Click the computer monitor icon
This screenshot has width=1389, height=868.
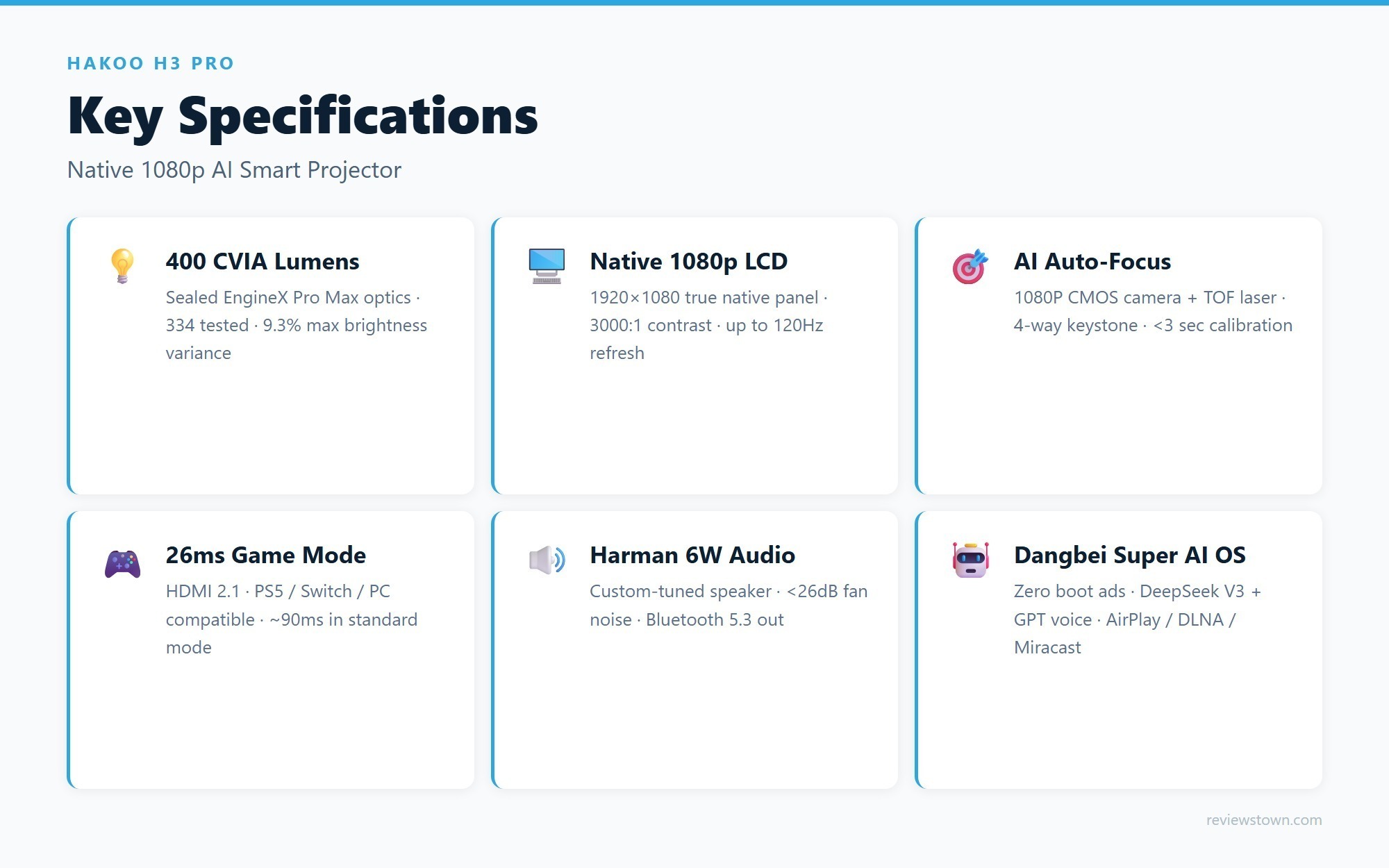pos(547,266)
